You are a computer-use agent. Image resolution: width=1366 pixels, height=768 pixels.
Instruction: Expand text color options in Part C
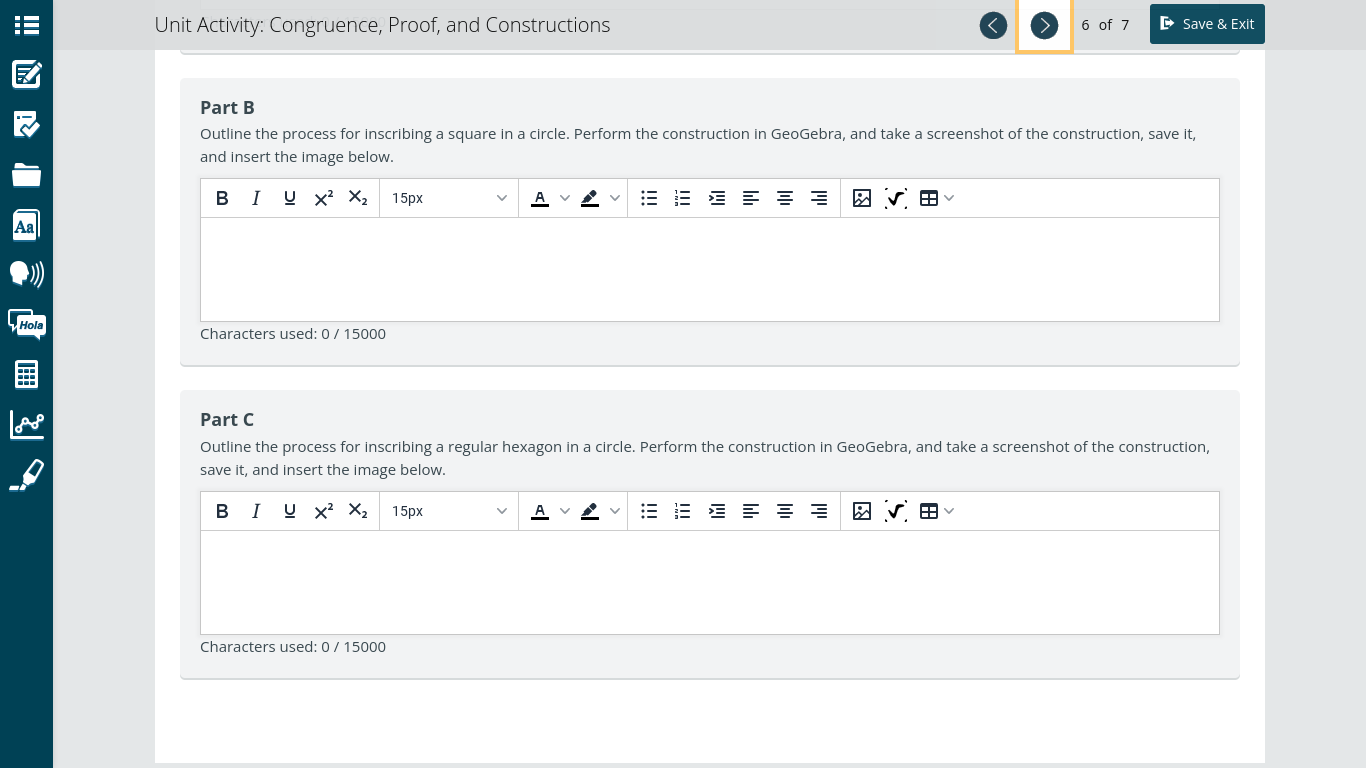click(x=565, y=511)
